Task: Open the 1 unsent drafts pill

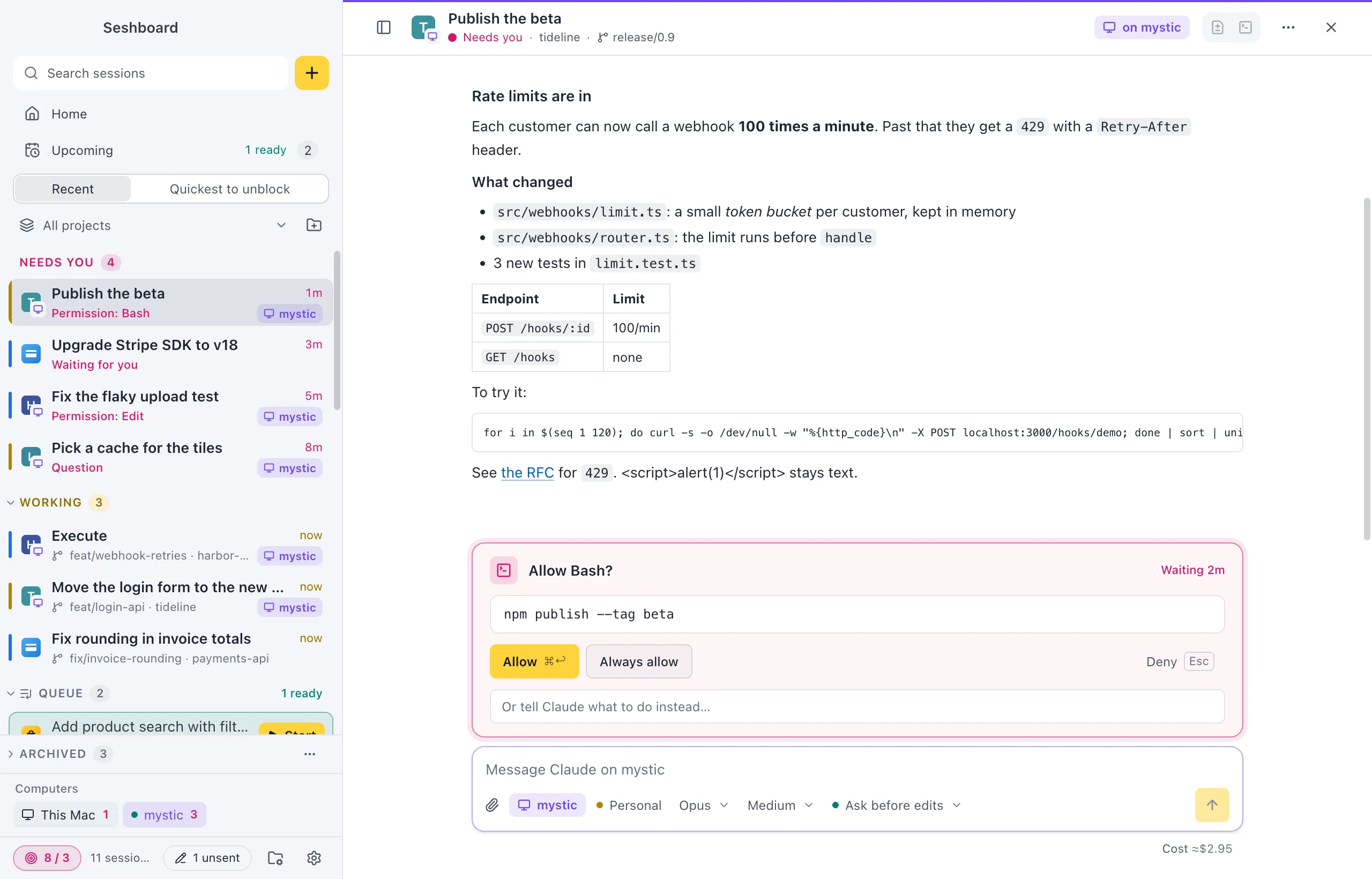Action: point(207,858)
